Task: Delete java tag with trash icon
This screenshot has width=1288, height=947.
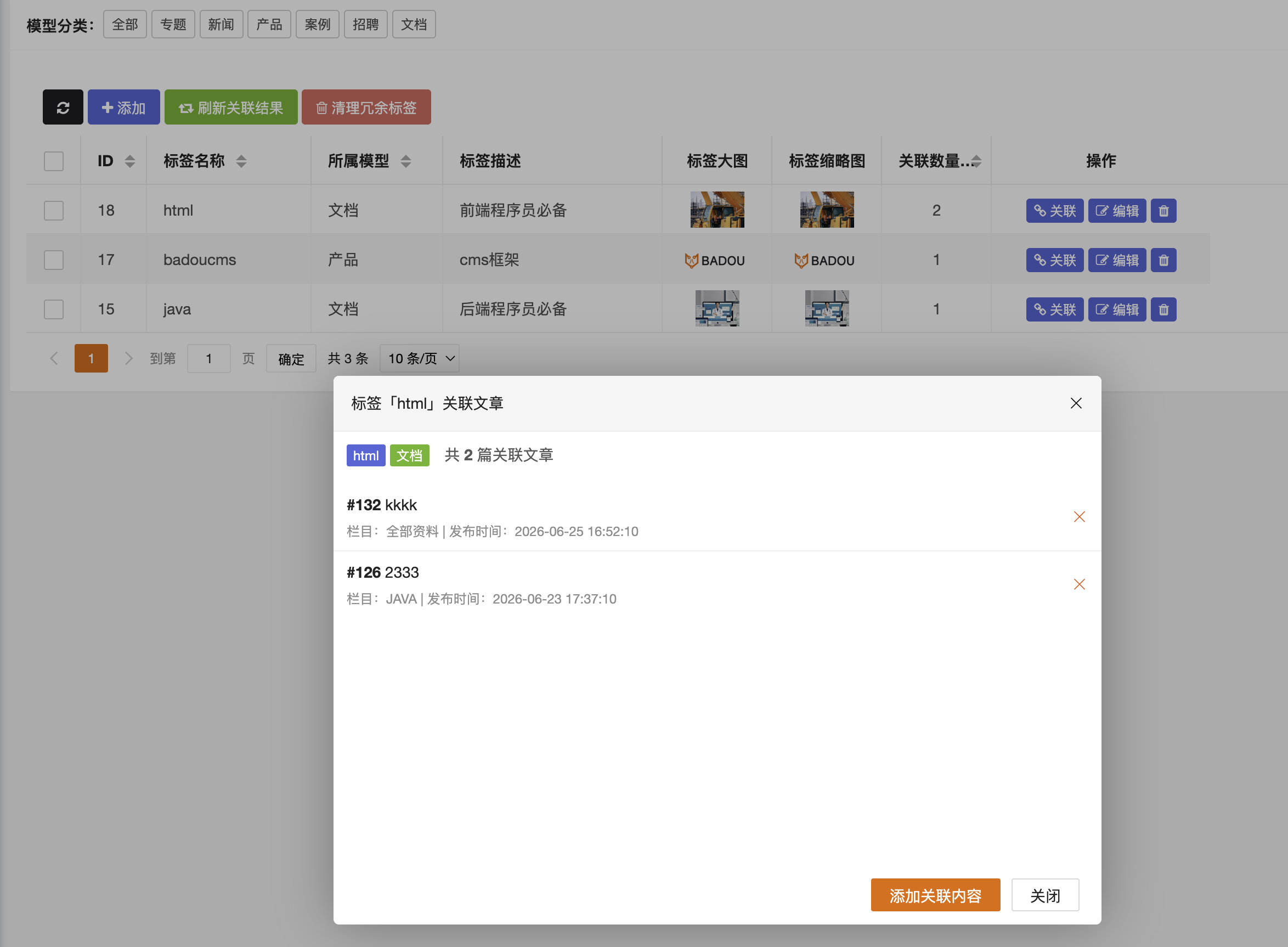Action: (1163, 309)
